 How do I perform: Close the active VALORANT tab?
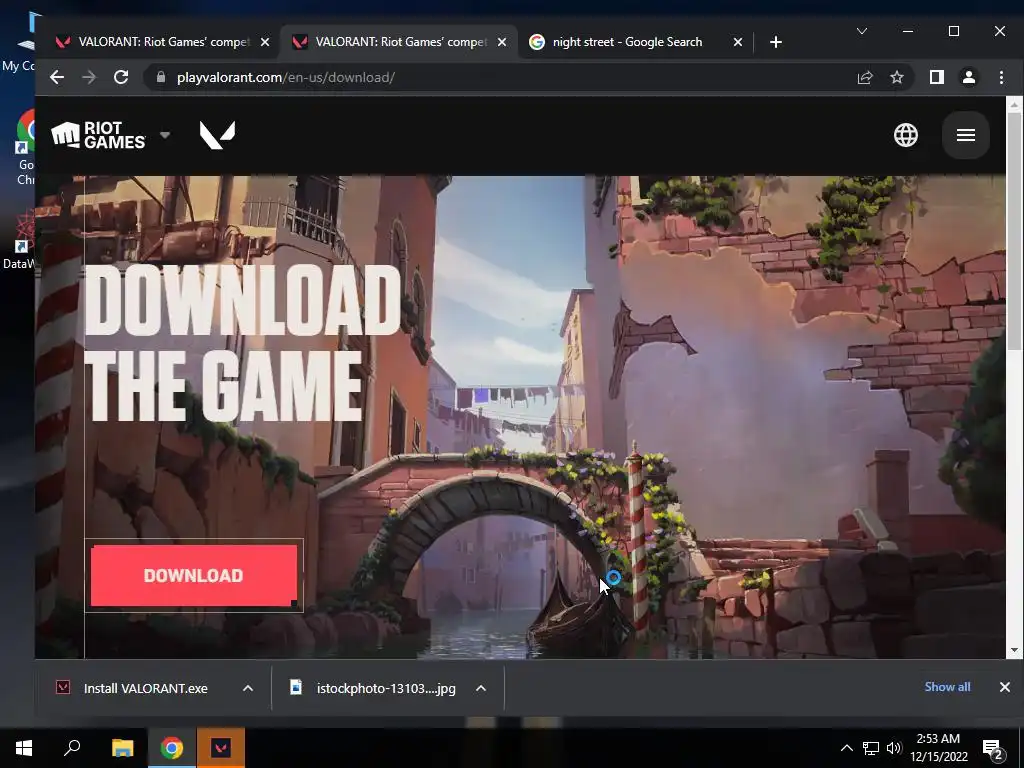[x=502, y=42]
